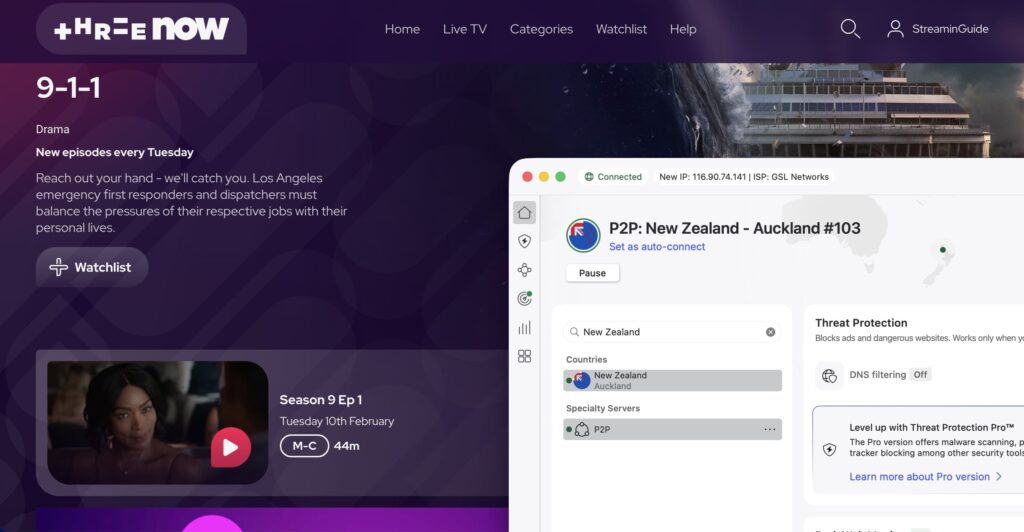The height and width of the screenshot is (532, 1024).
Task: Click the Tuesday 10th February date
Action: point(337,421)
